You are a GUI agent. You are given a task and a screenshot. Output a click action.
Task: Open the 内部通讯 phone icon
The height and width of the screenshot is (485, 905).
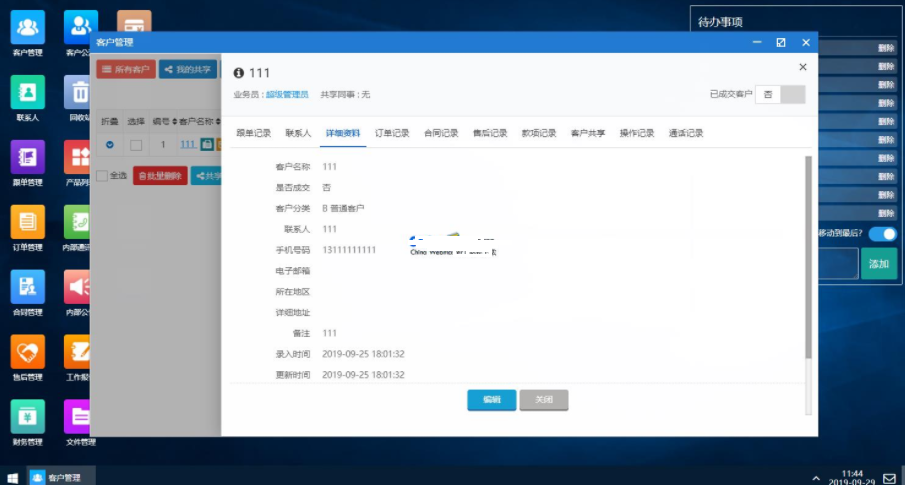(77, 222)
